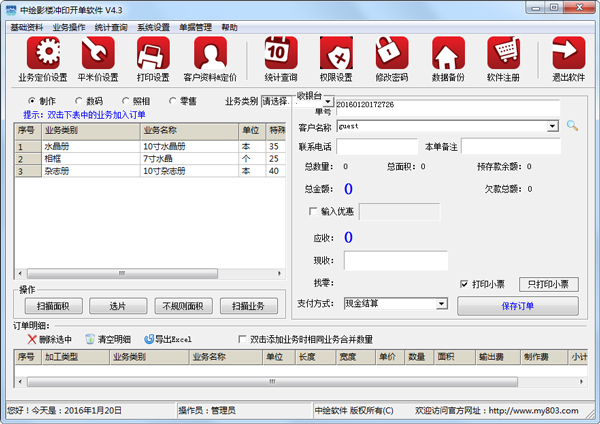600x424 pixels.
Task: Select the 10寸杂志册 row
Action: coord(150,171)
